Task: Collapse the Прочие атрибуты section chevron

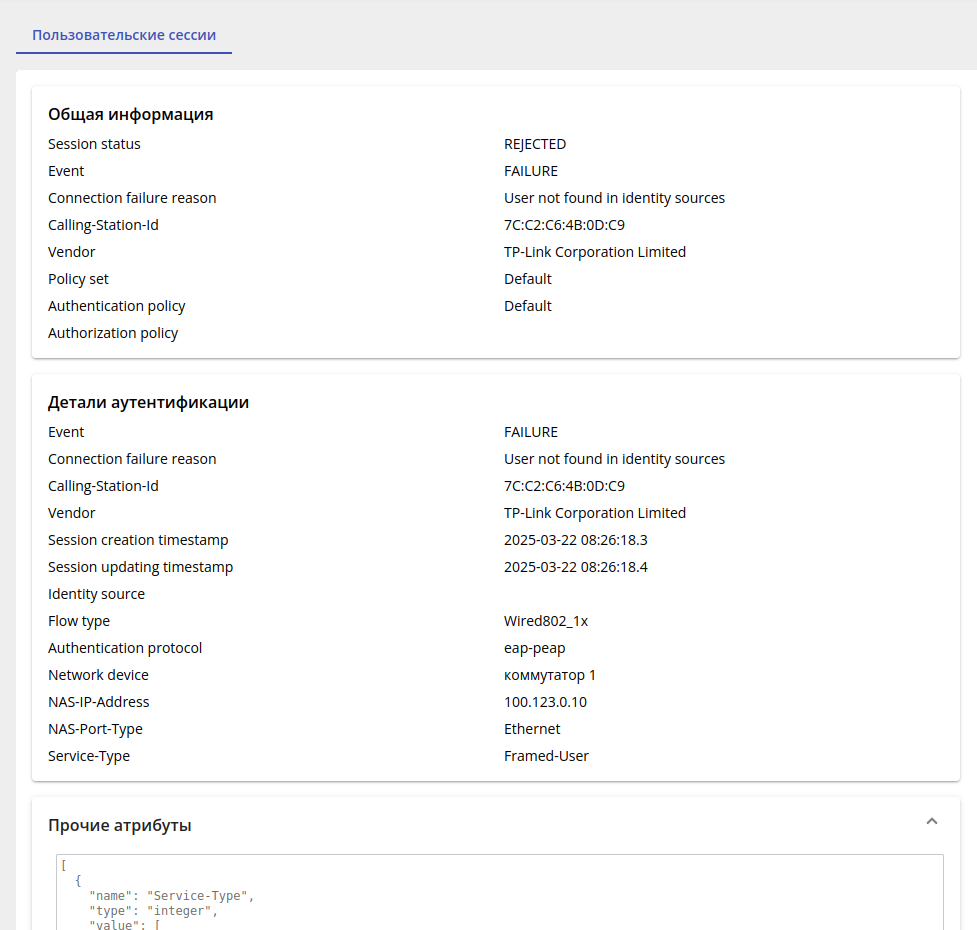Action: [x=931, y=822]
